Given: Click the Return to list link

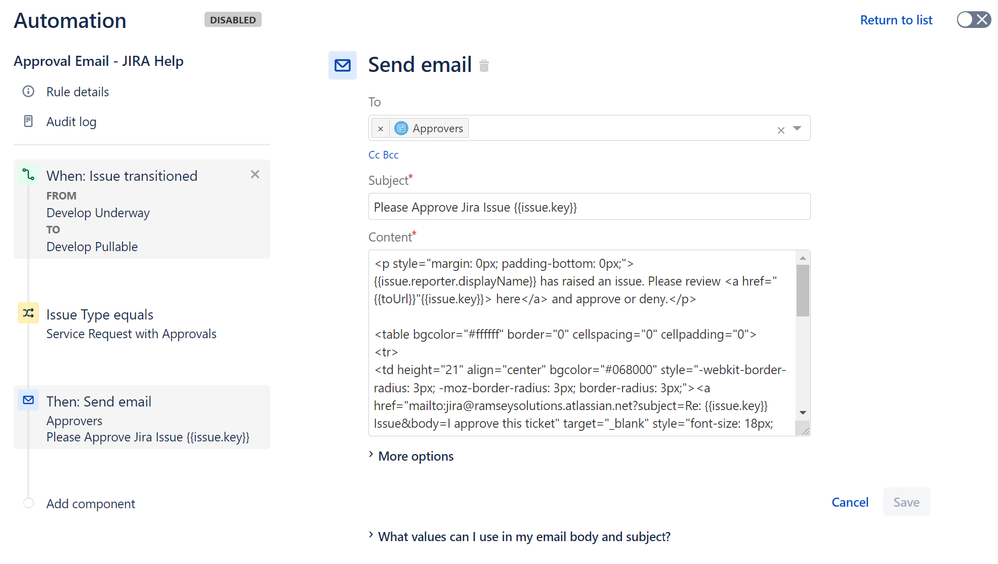Looking at the screenshot, I should [x=896, y=20].
